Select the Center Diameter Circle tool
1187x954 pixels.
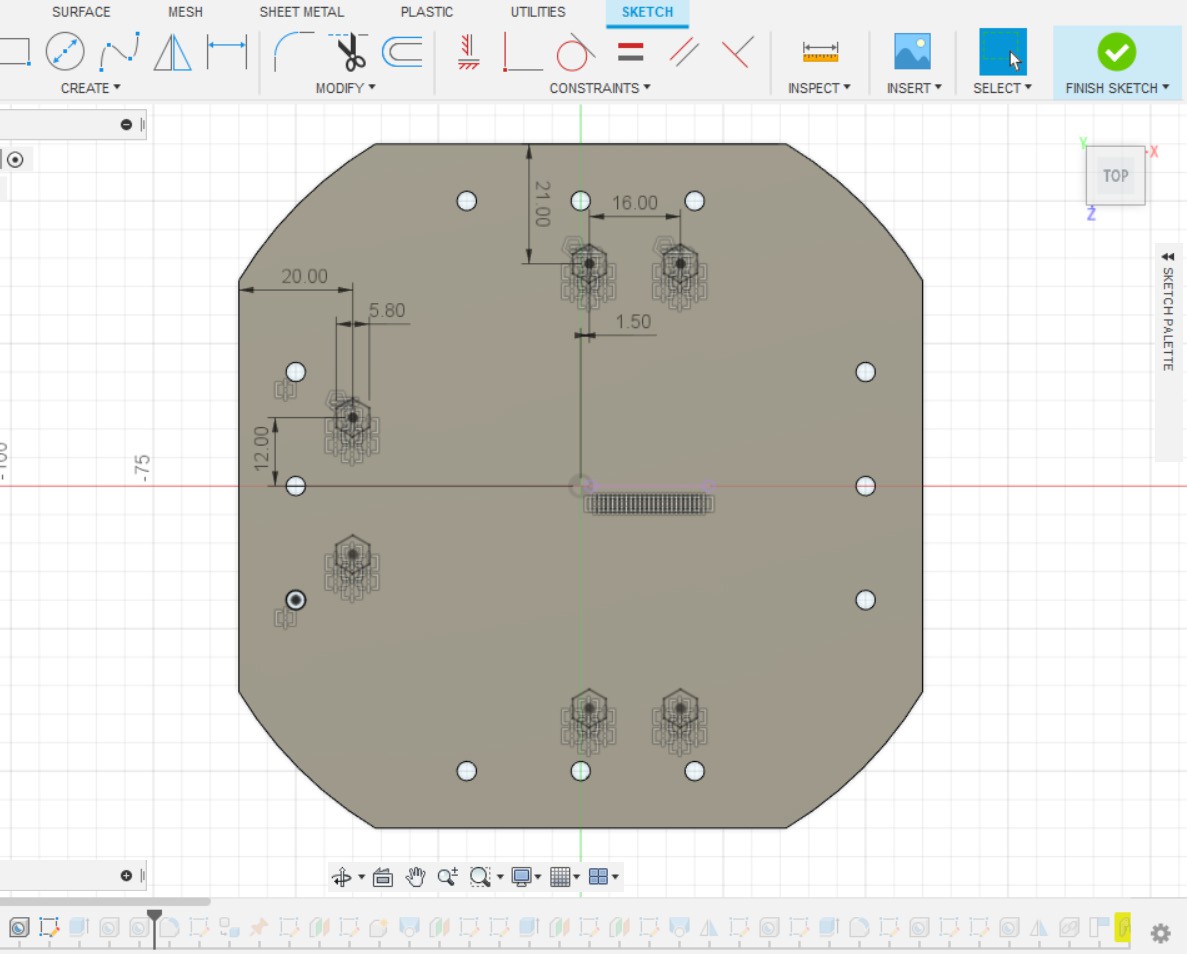coord(65,51)
